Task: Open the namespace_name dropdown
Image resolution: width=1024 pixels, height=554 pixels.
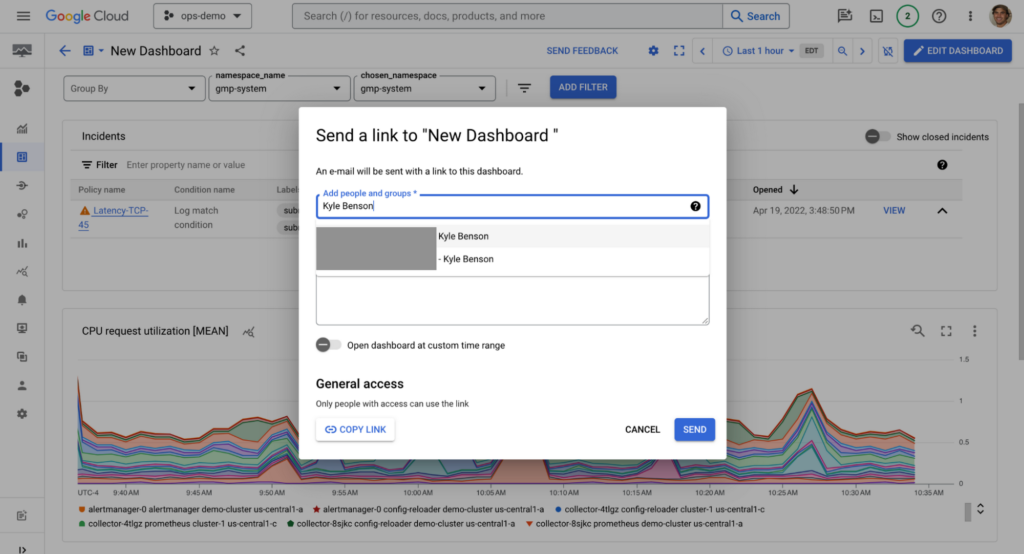Action: coord(279,88)
